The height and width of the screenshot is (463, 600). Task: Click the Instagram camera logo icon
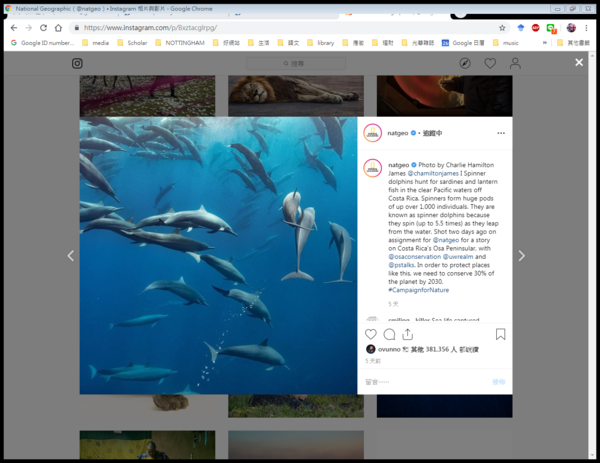(x=77, y=64)
